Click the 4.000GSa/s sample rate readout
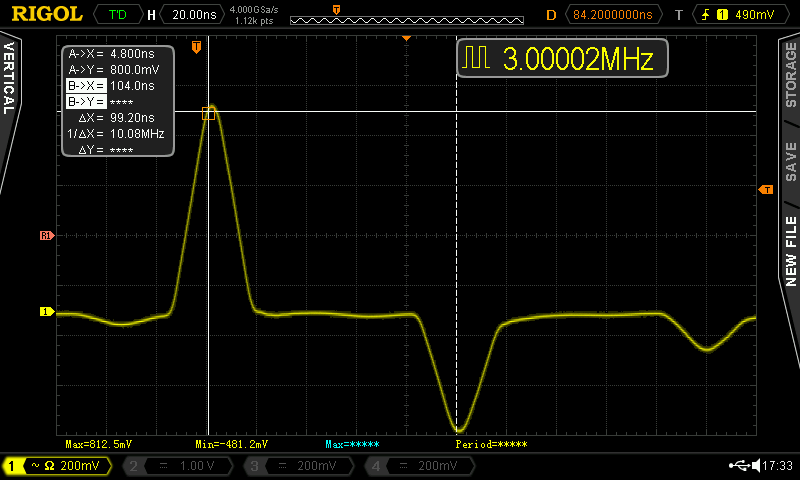The height and width of the screenshot is (480, 800). pos(254,9)
